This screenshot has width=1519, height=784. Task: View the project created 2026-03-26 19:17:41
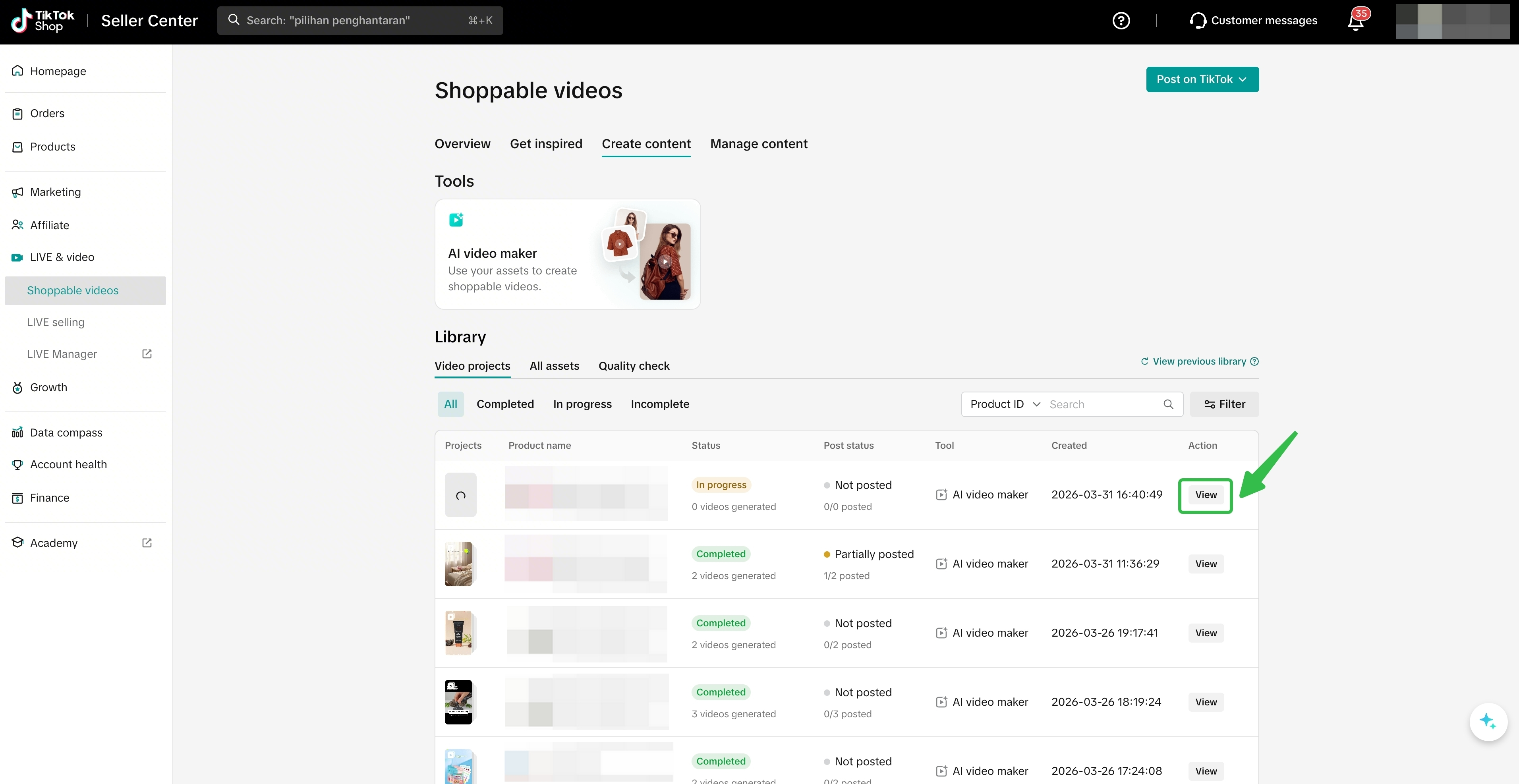point(1206,633)
